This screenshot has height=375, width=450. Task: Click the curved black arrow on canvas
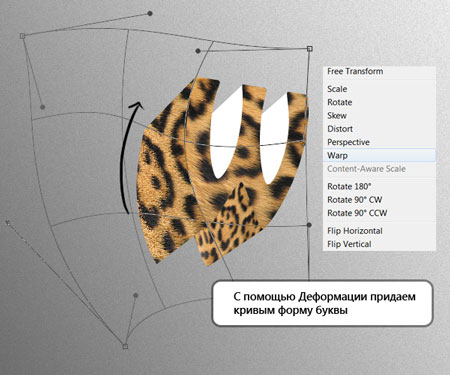pos(129,157)
